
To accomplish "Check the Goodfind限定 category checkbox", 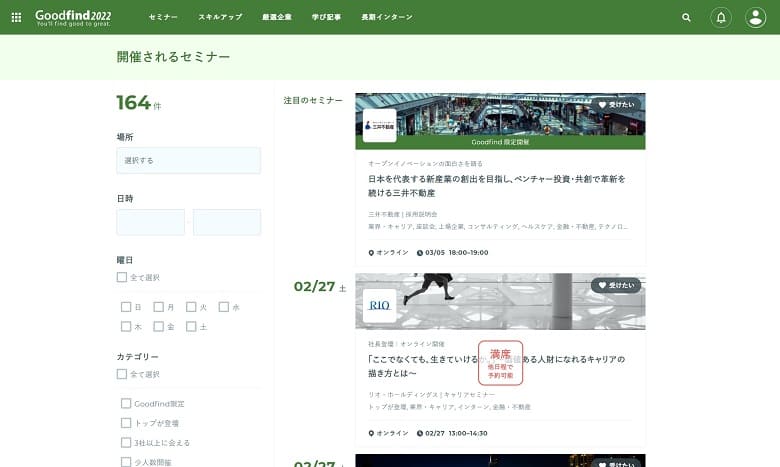I will [x=126, y=403].
